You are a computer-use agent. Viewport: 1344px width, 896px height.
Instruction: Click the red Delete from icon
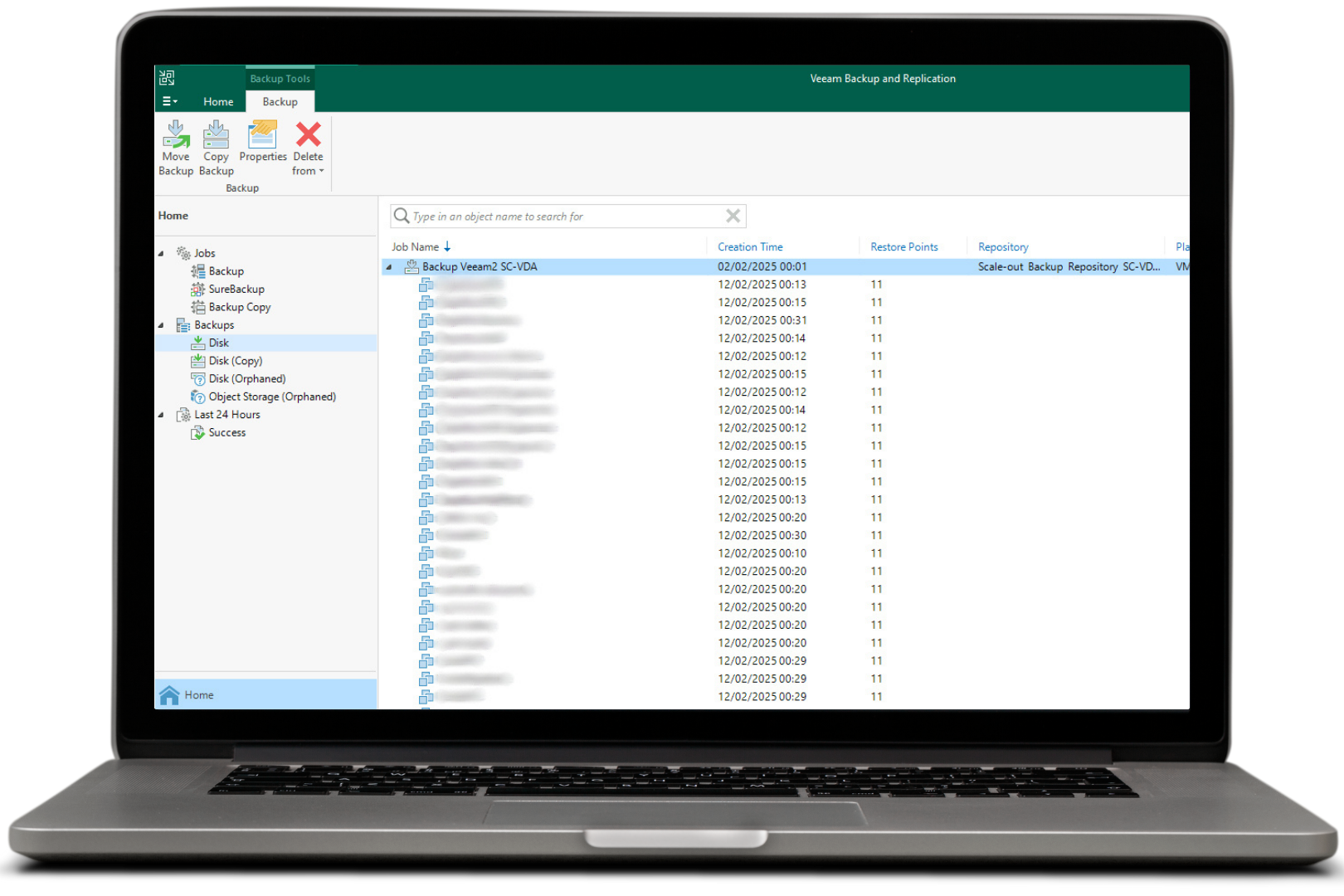pyautogui.click(x=309, y=134)
